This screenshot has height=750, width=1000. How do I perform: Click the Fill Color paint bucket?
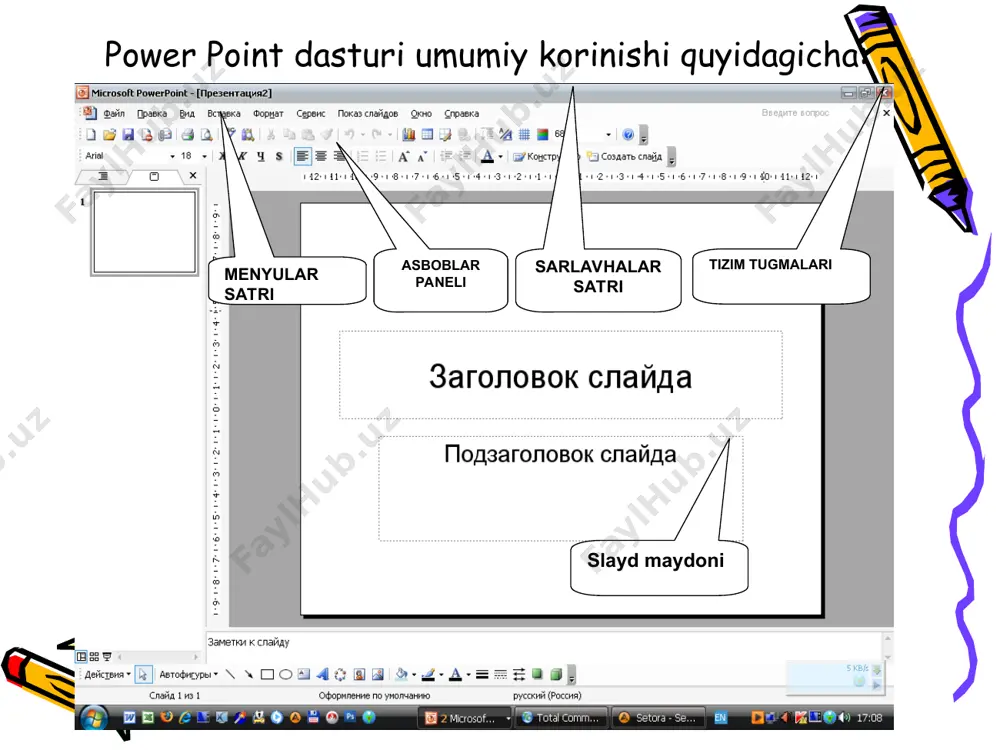tap(402, 674)
